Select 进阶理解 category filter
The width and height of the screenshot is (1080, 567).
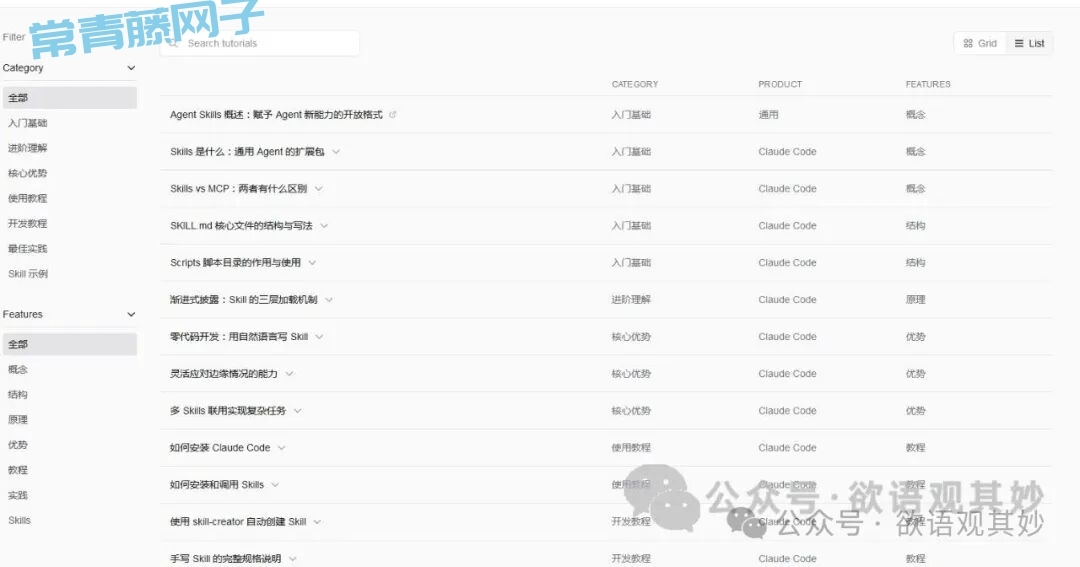pyautogui.click(x=28, y=148)
